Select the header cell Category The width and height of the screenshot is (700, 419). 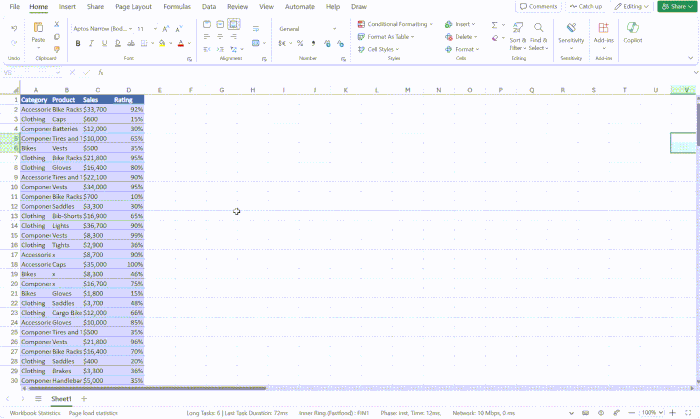pos(34,100)
